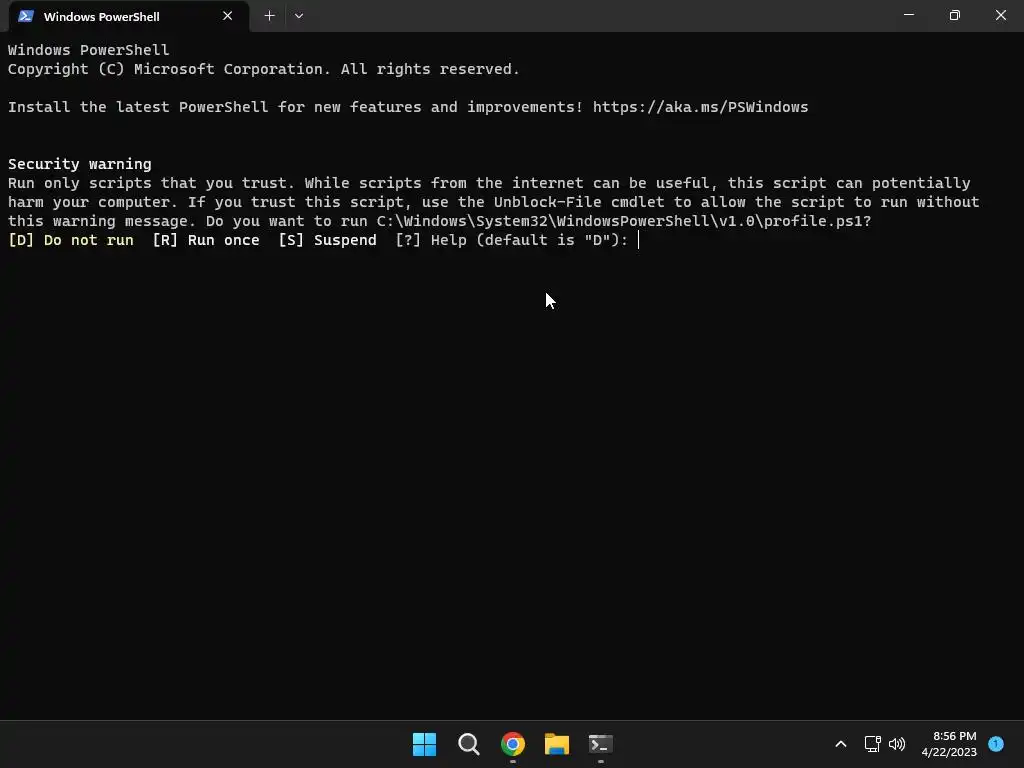Click the "Security warning" heading text
Viewport: 1024px width, 768px height.
pos(80,164)
